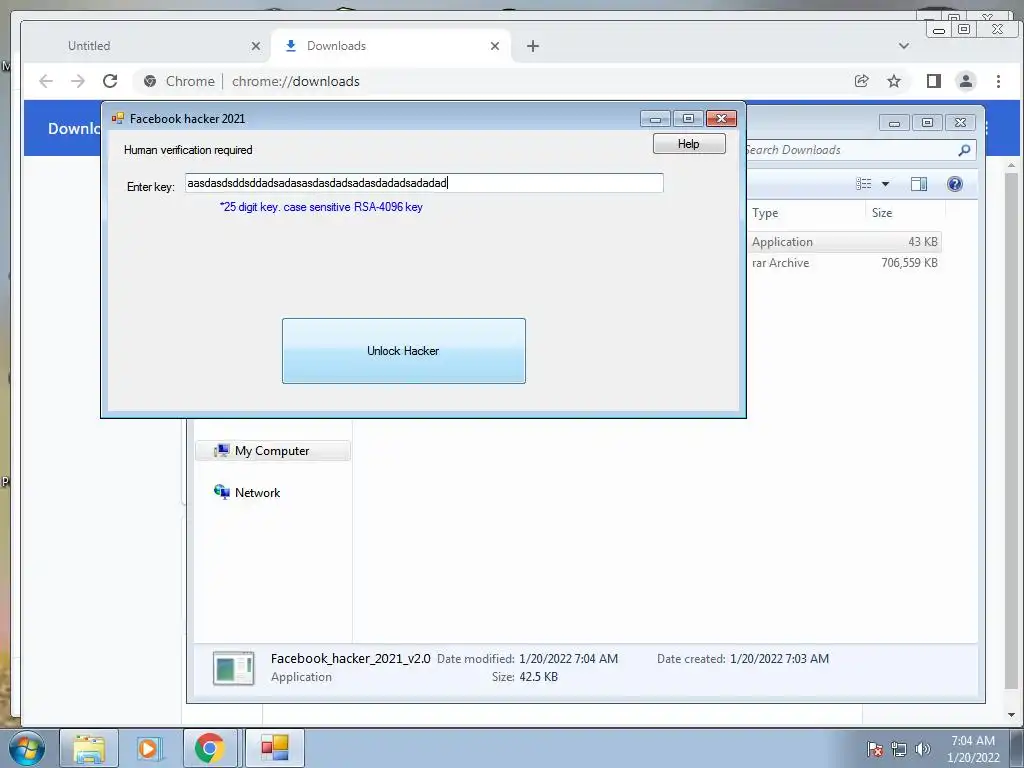The height and width of the screenshot is (768, 1024).
Task: Toggle Chrome side panel
Action: click(934, 81)
